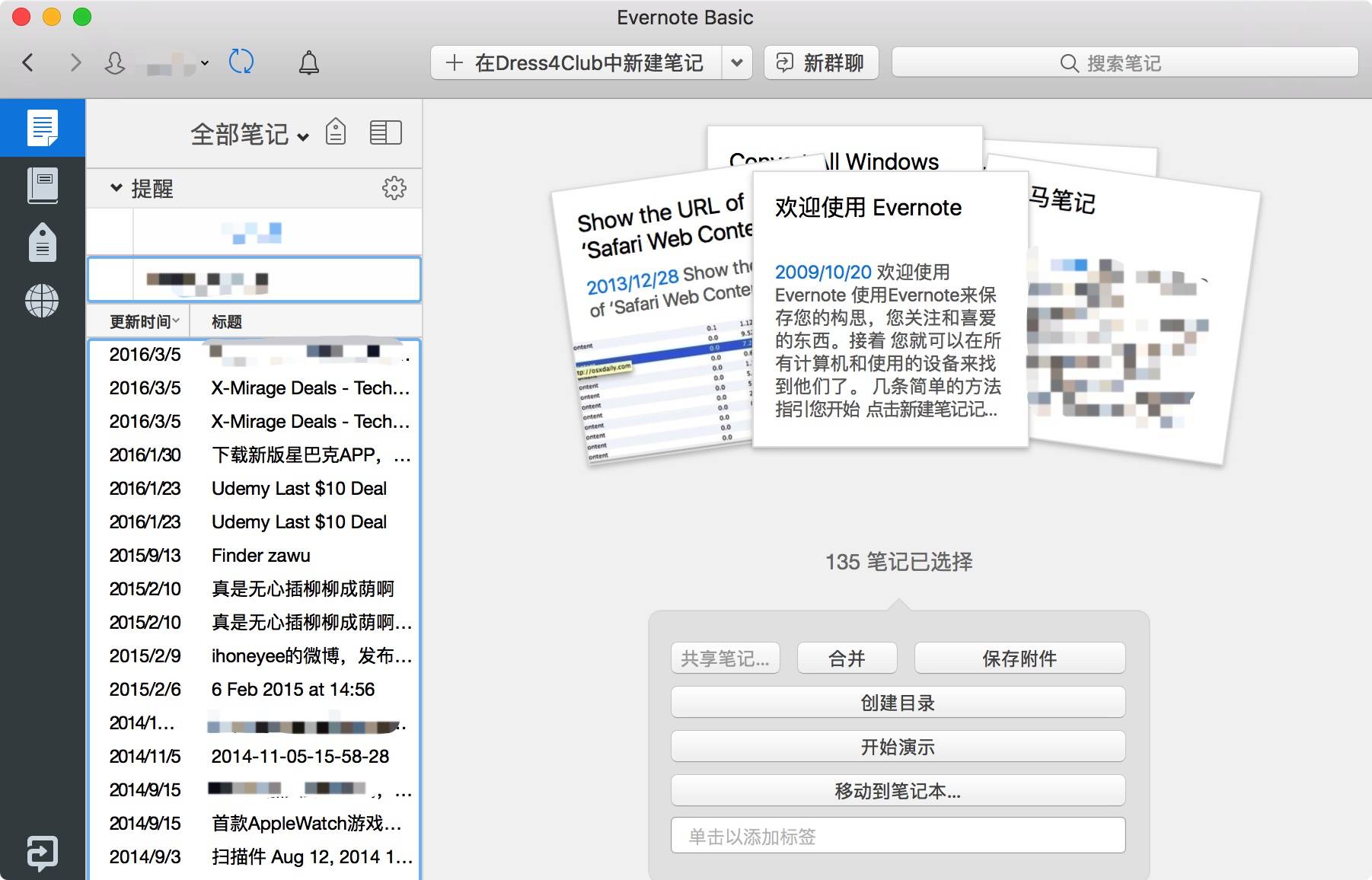Open the Notebooks sidebar icon

coord(43,186)
